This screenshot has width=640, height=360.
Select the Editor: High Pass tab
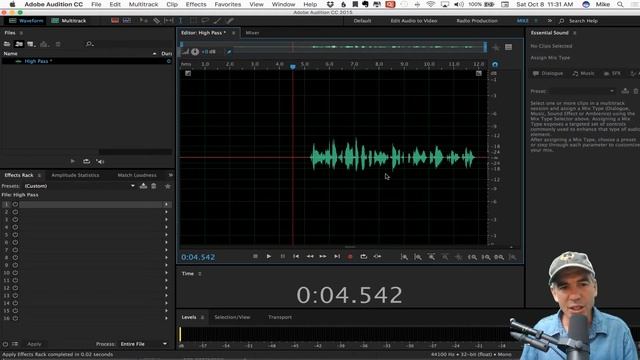point(203,33)
